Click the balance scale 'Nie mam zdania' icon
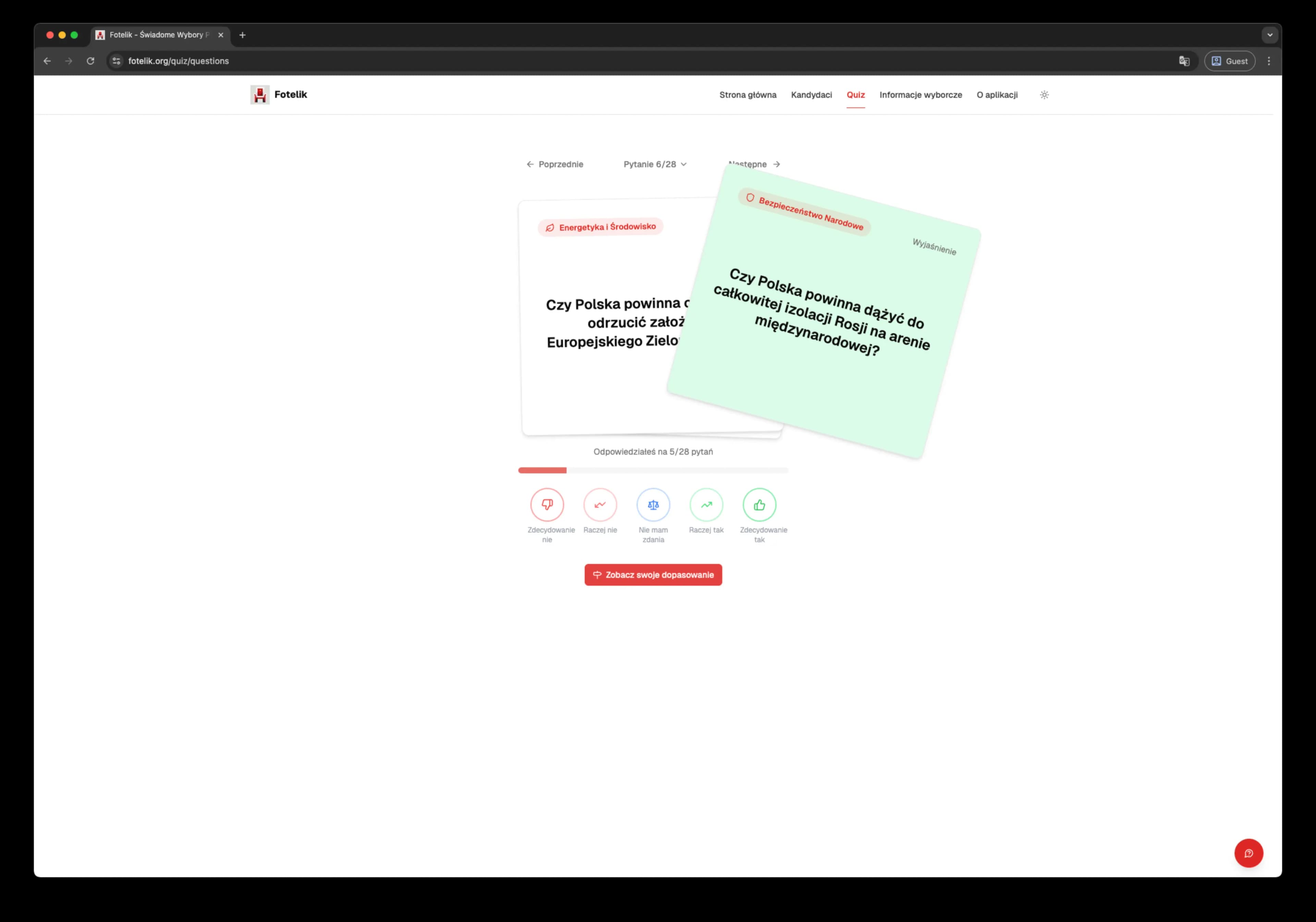The height and width of the screenshot is (922, 1316). pyautogui.click(x=653, y=505)
